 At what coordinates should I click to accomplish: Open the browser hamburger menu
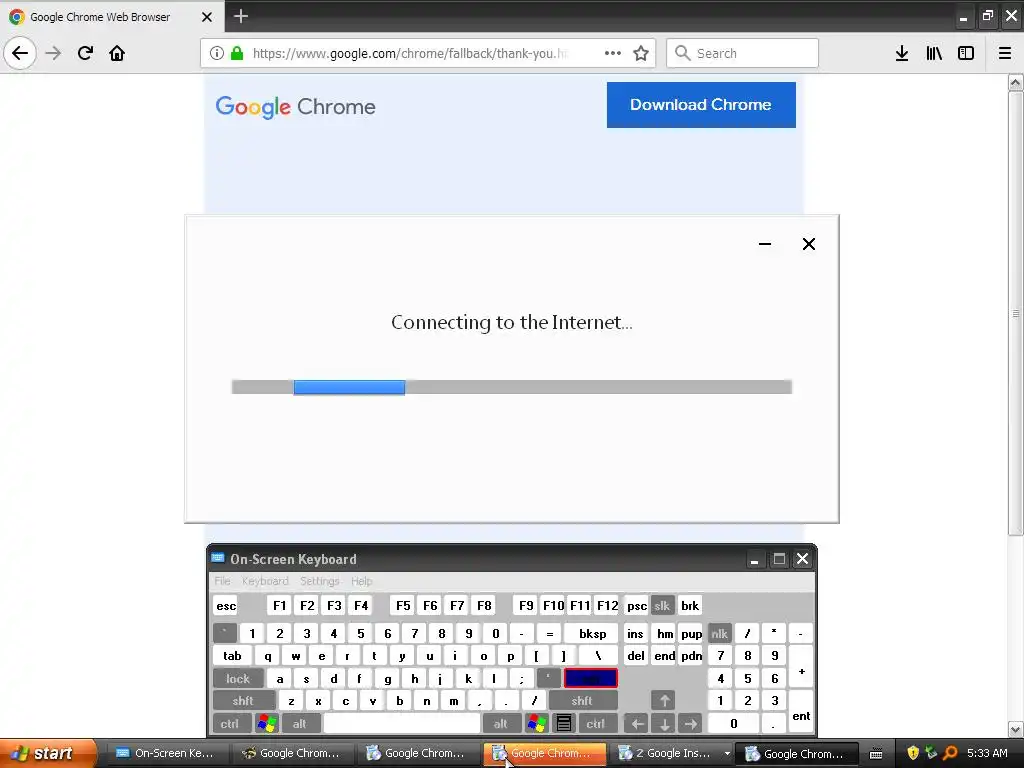point(1005,53)
